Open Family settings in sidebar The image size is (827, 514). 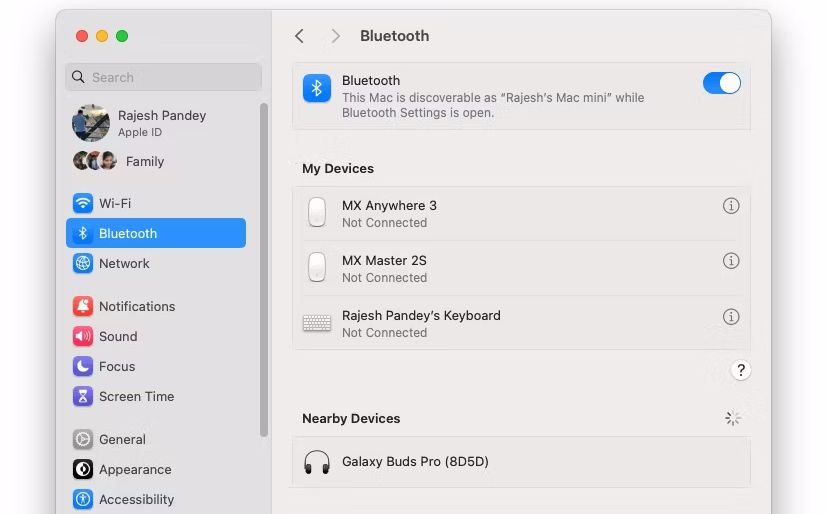coord(156,161)
